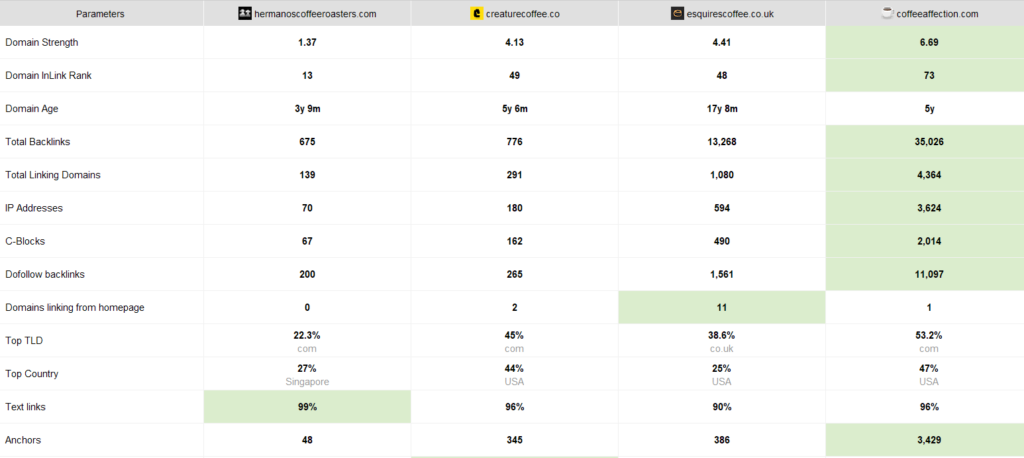Click the Total Backlinks row label
1024x458 pixels.
[38, 142]
